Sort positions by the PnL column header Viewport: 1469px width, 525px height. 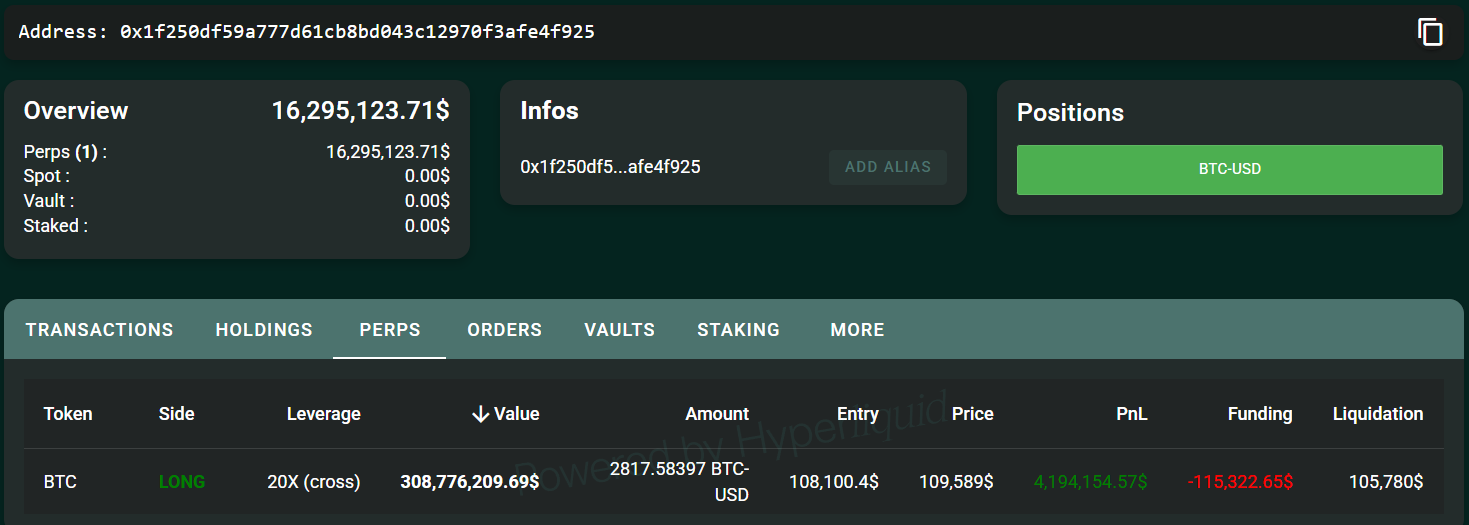[1132, 414]
